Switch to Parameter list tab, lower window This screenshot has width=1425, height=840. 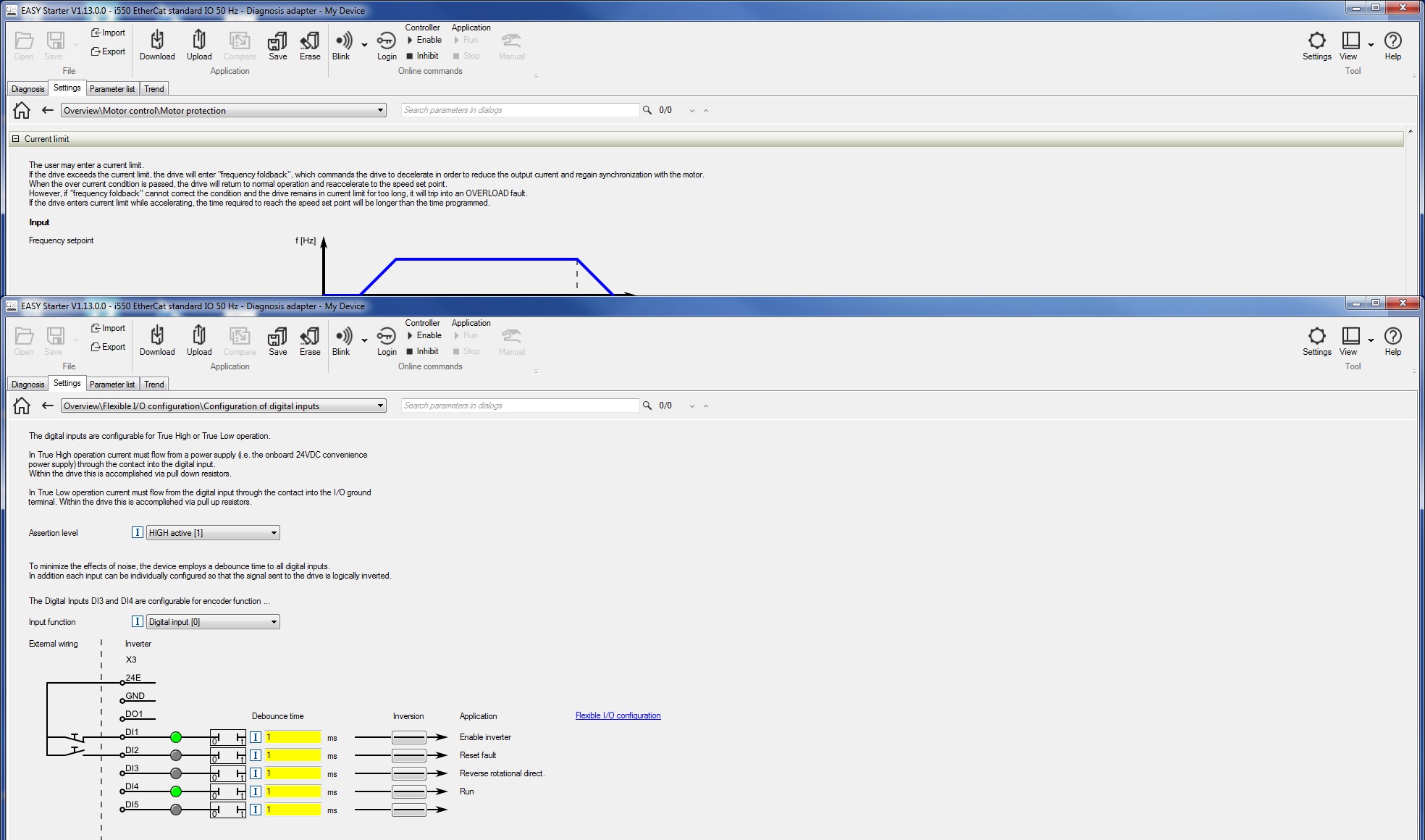point(112,385)
